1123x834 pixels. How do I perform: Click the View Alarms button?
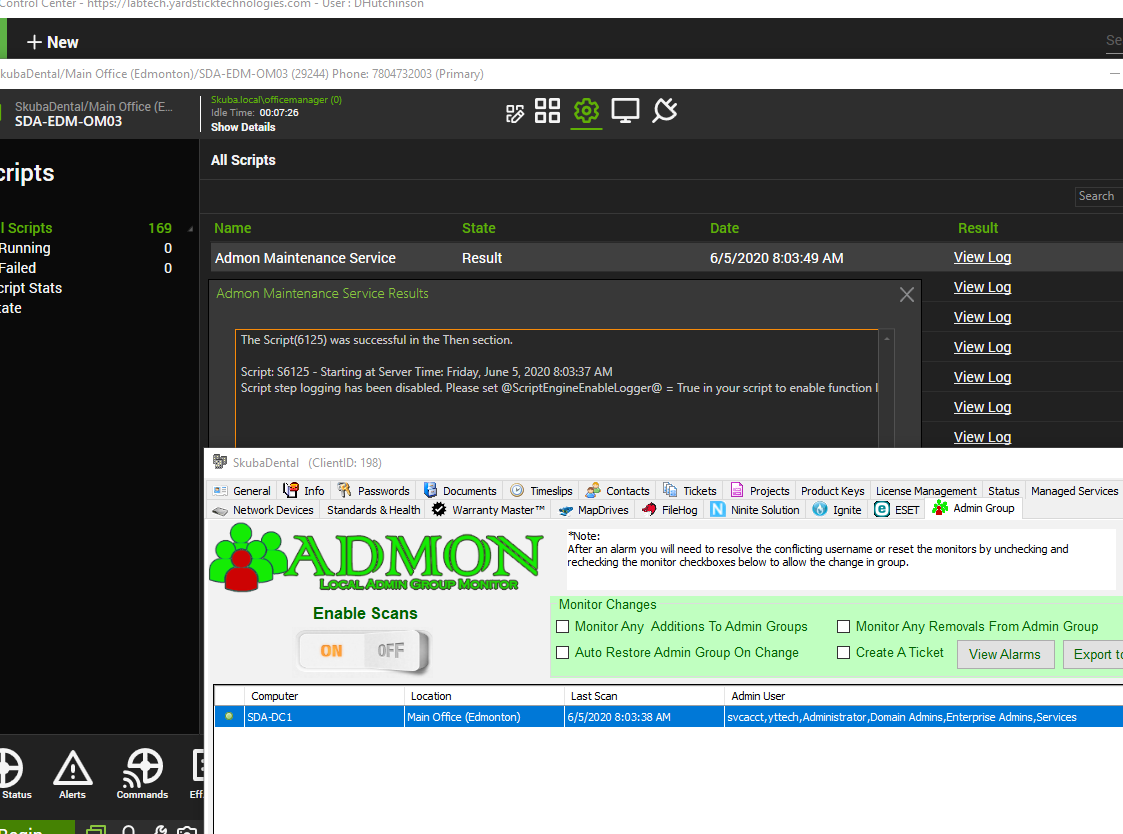[x=1005, y=654]
